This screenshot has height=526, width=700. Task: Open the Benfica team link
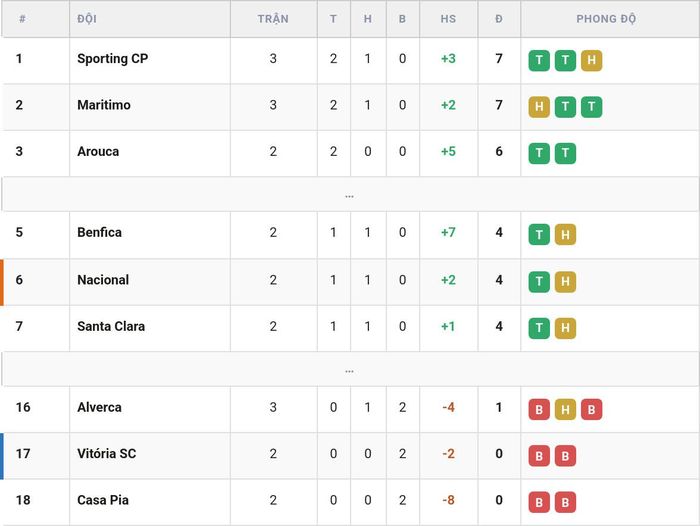tap(99, 232)
